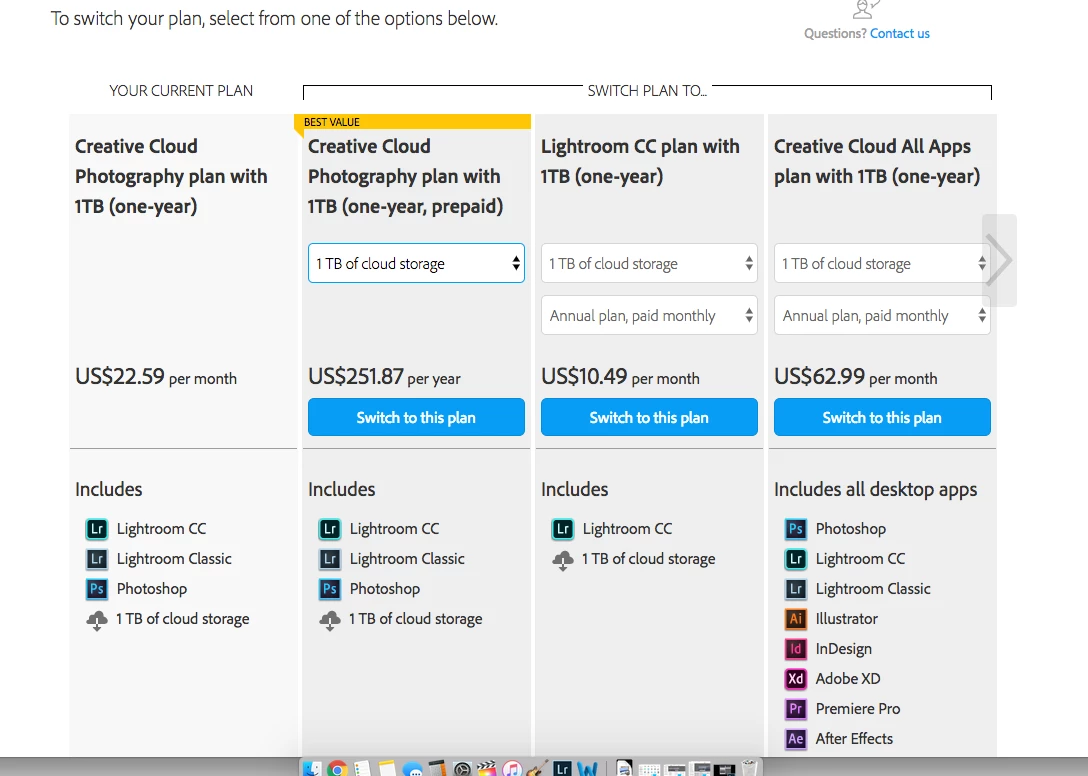The width and height of the screenshot is (1088, 776).
Task: Click 'Includes all desktop apps' heading
Action: [x=876, y=489]
